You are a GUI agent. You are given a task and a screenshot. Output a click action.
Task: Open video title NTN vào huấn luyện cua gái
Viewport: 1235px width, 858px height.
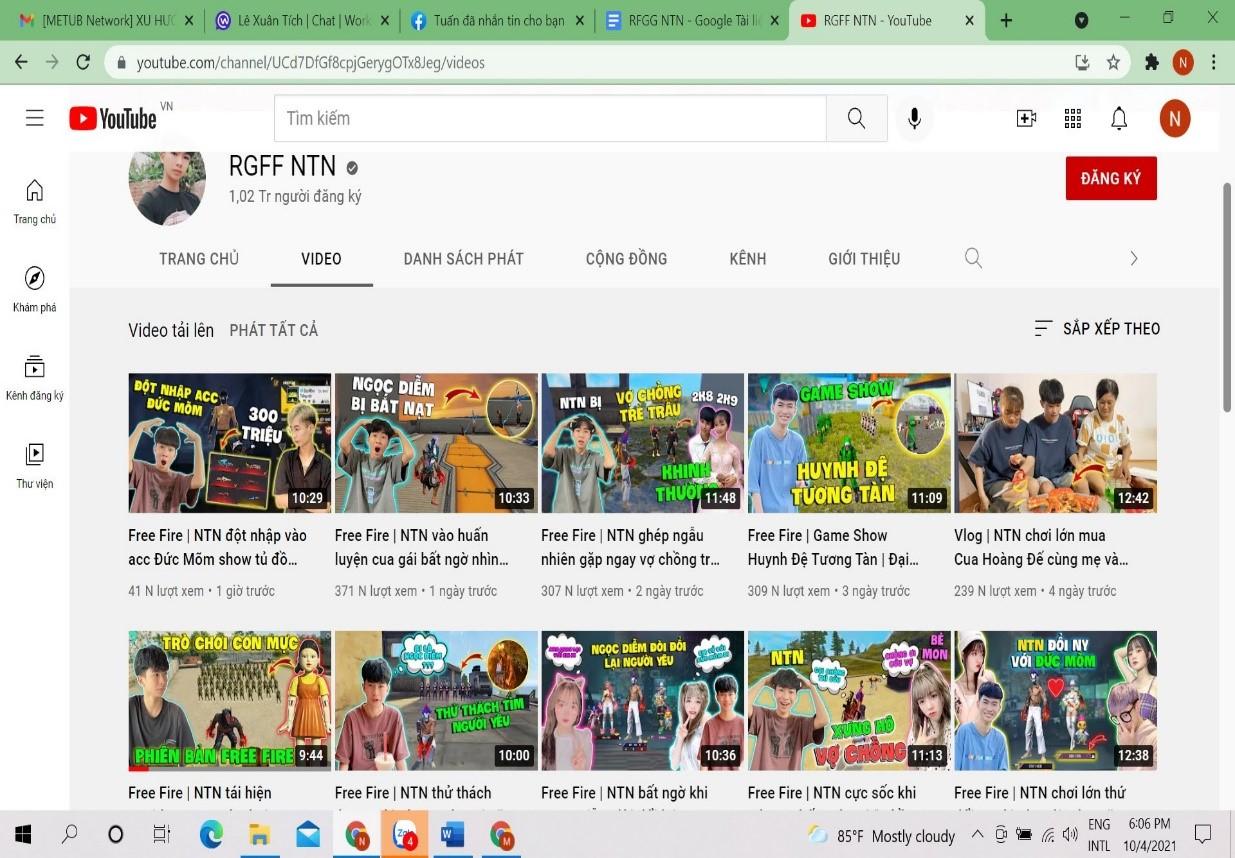coord(422,547)
